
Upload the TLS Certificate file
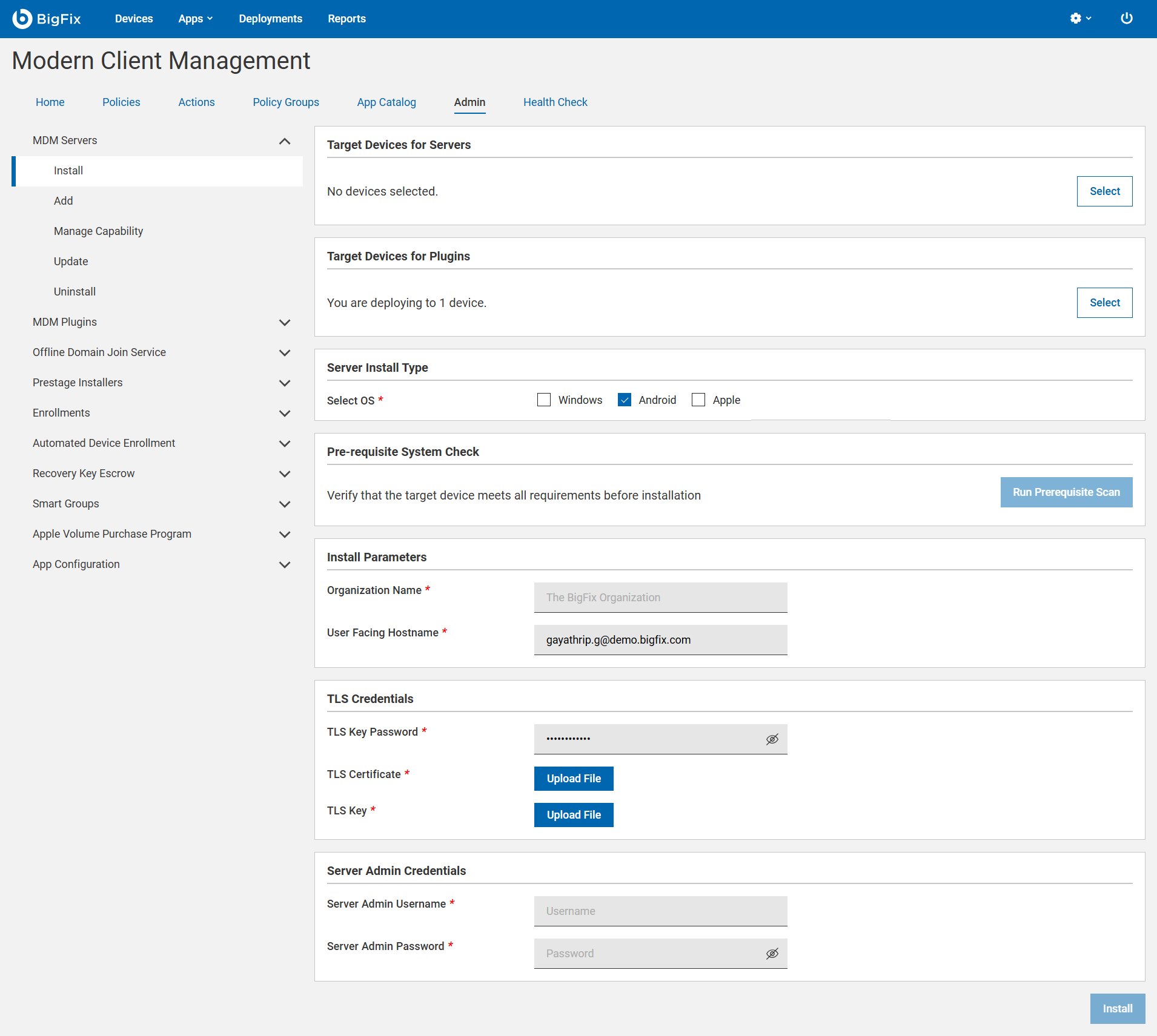[573, 778]
